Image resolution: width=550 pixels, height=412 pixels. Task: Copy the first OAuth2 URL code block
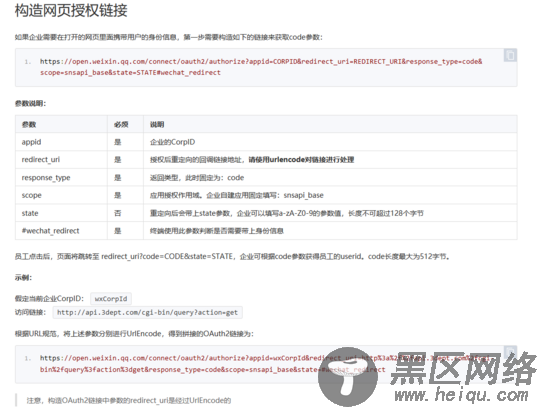pyautogui.click(x=510, y=55)
